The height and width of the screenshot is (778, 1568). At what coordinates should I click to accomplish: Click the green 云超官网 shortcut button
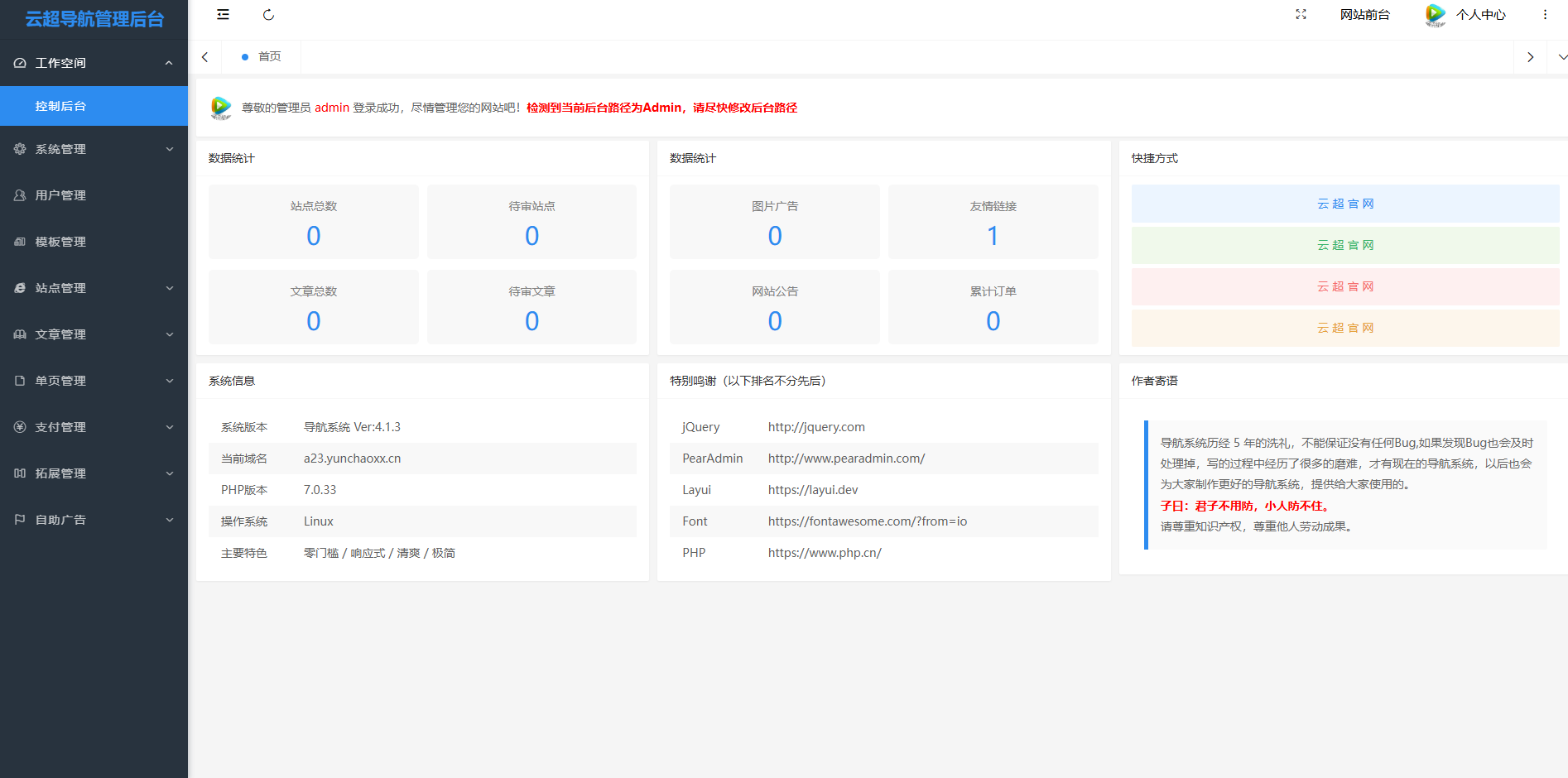coord(1344,245)
